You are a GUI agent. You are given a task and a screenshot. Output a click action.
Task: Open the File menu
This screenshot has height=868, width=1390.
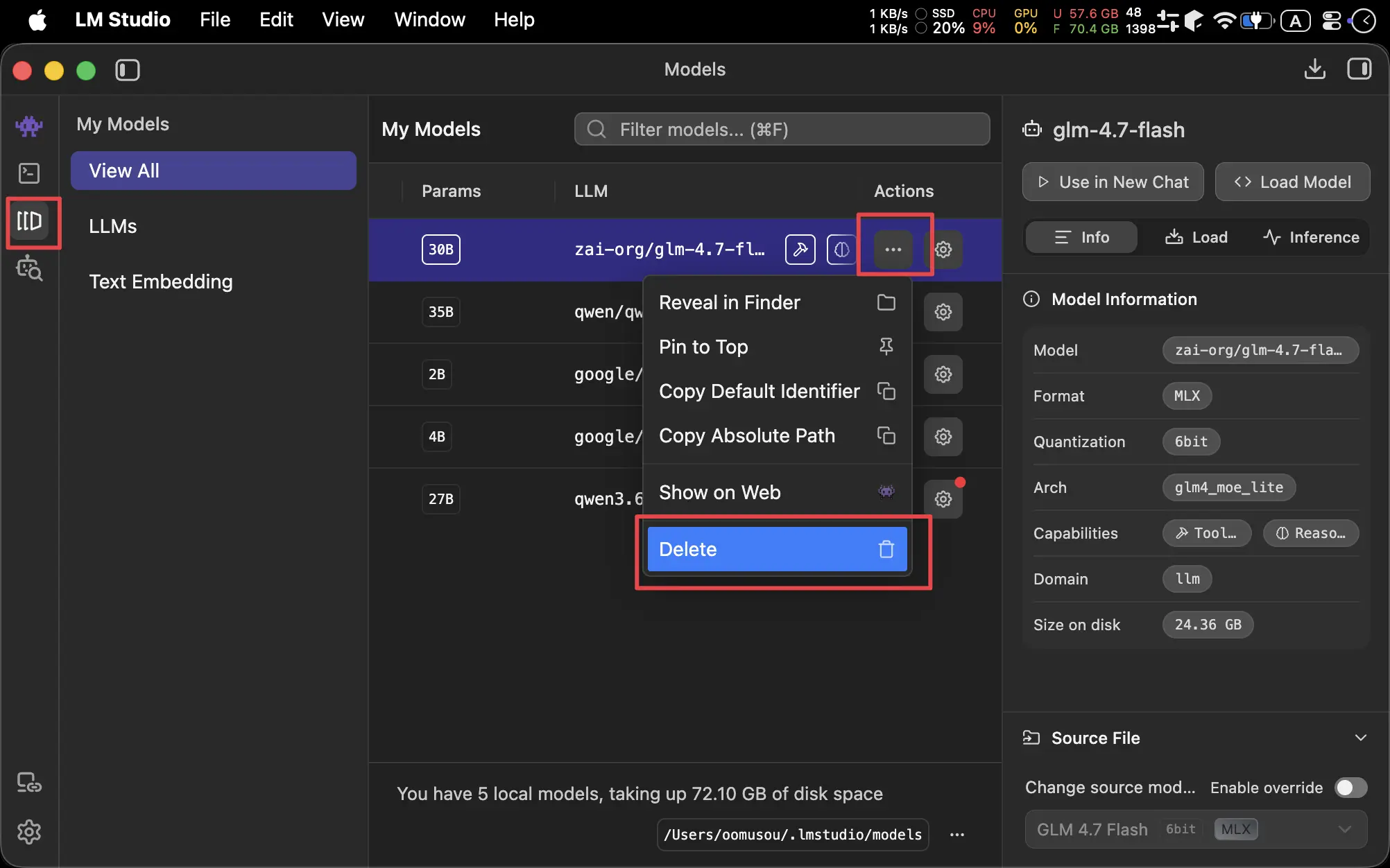[x=215, y=19]
